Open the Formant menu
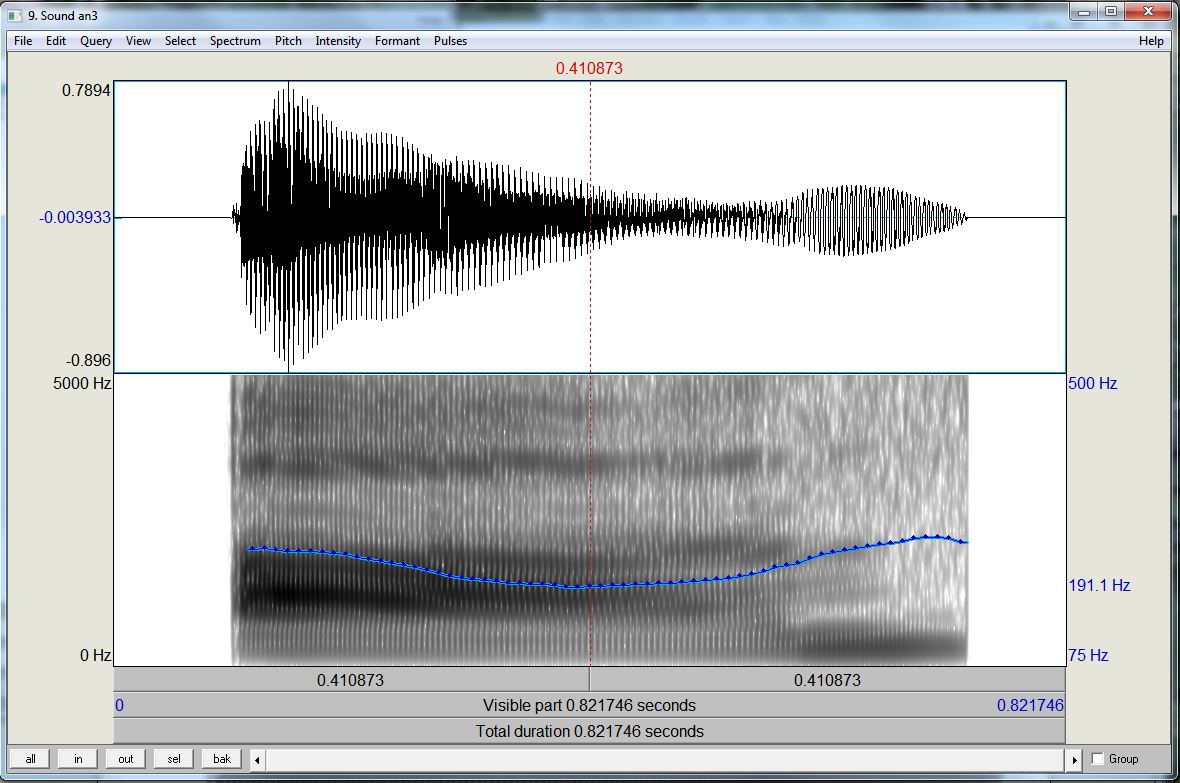 click(397, 41)
